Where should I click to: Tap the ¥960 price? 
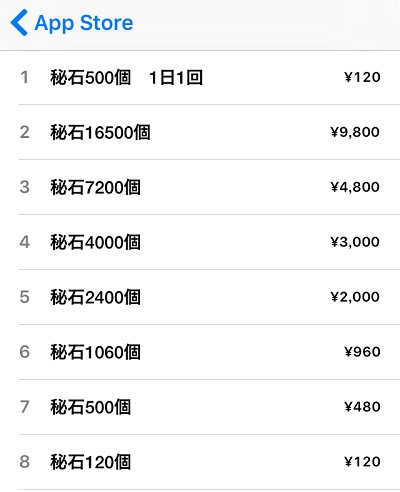click(x=362, y=352)
